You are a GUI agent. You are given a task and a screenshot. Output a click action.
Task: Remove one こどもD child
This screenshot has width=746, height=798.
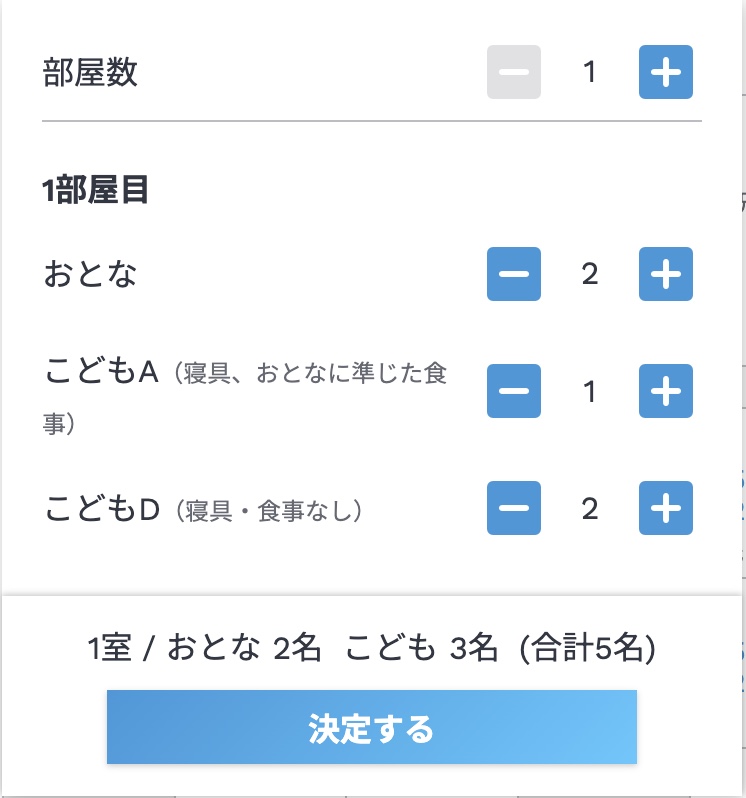(514, 508)
